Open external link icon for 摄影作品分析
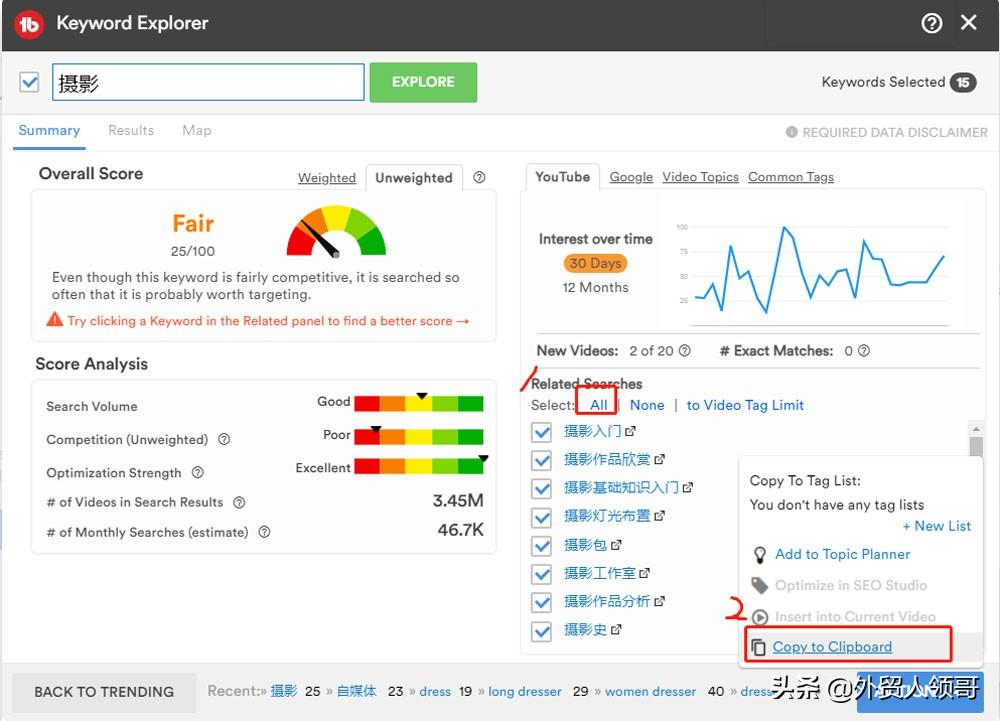The width and height of the screenshot is (1000, 721). pyautogui.click(x=659, y=601)
